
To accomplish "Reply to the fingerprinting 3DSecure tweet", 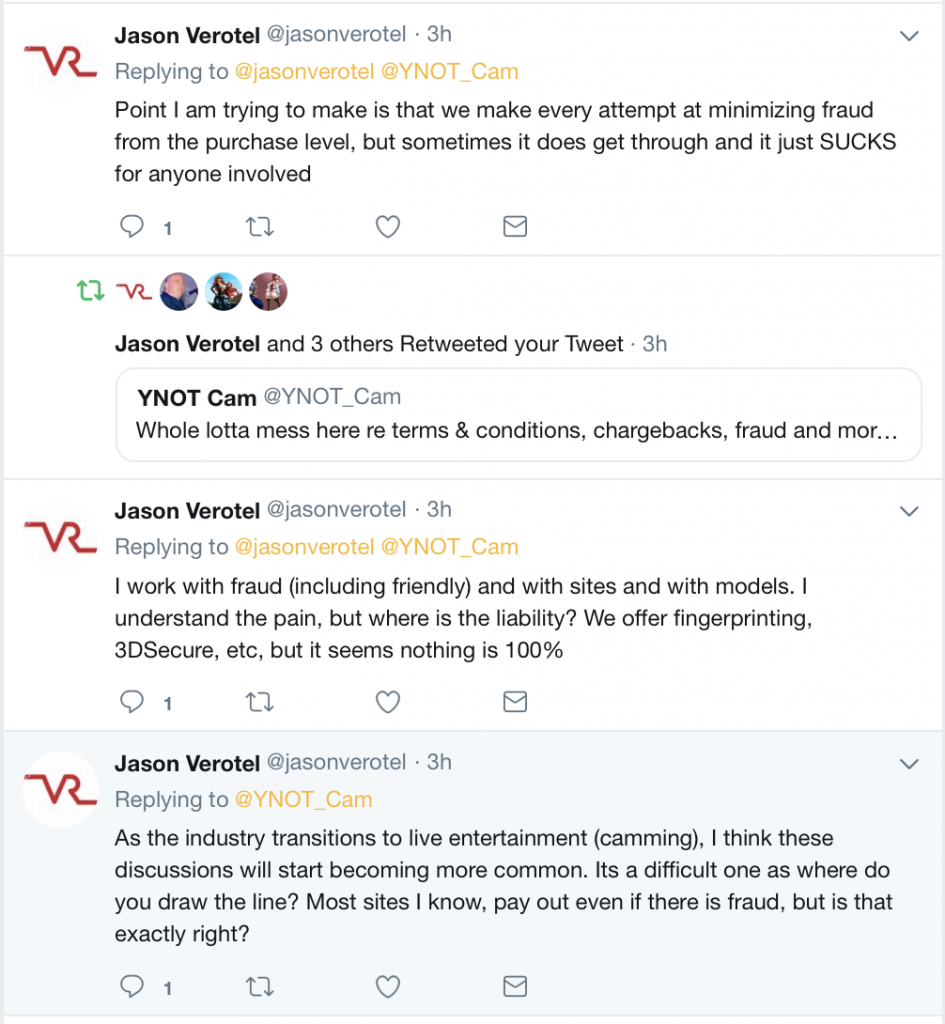I will pyautogui.click(x=132, y=701).
